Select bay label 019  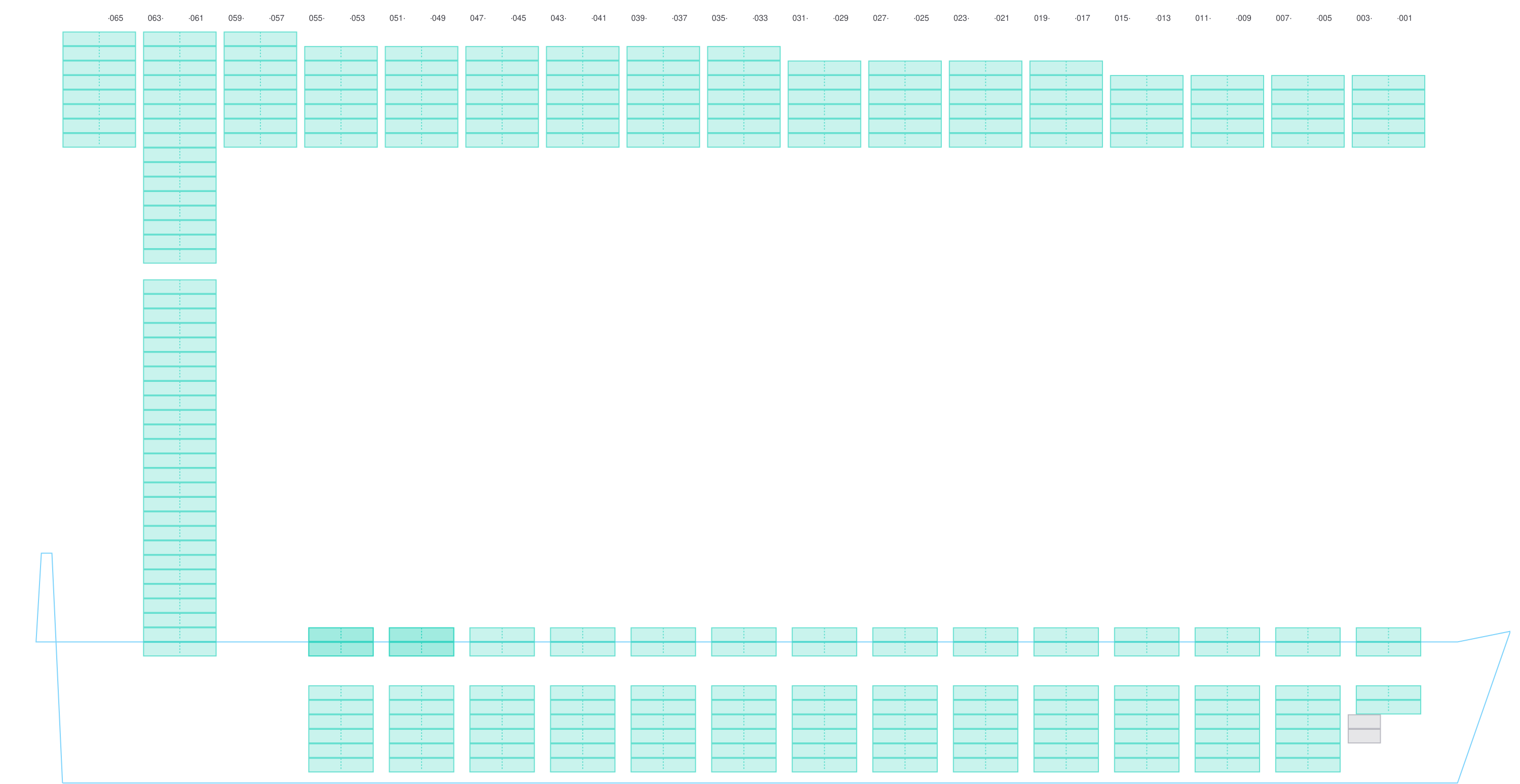(x=1042, y=18)
